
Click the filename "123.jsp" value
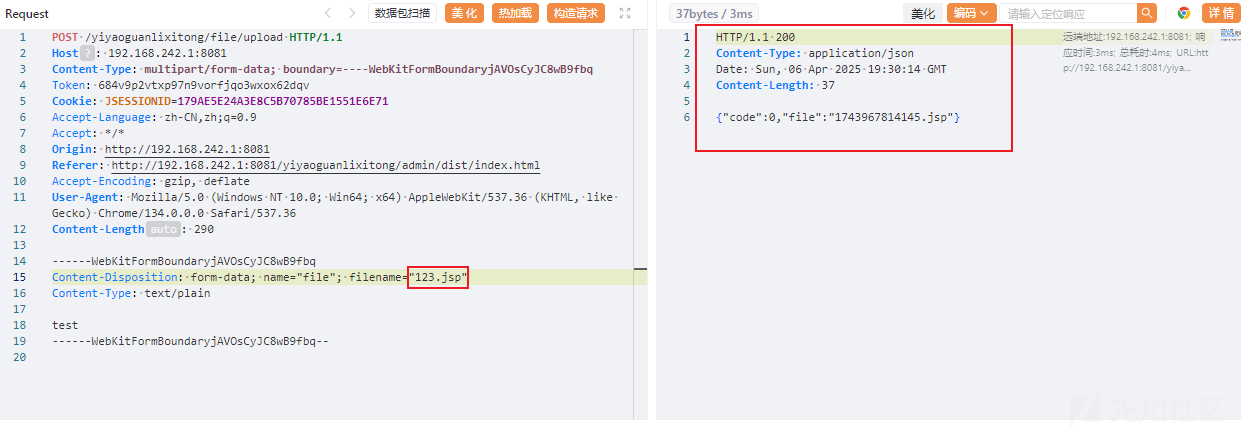tap(438, 277)
